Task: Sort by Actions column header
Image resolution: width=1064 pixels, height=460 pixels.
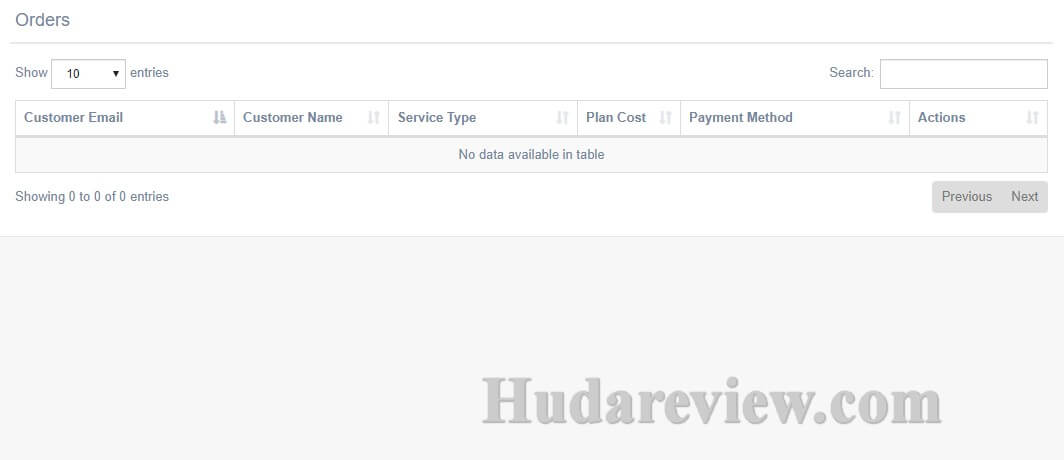Action: (x=978, y=118)
